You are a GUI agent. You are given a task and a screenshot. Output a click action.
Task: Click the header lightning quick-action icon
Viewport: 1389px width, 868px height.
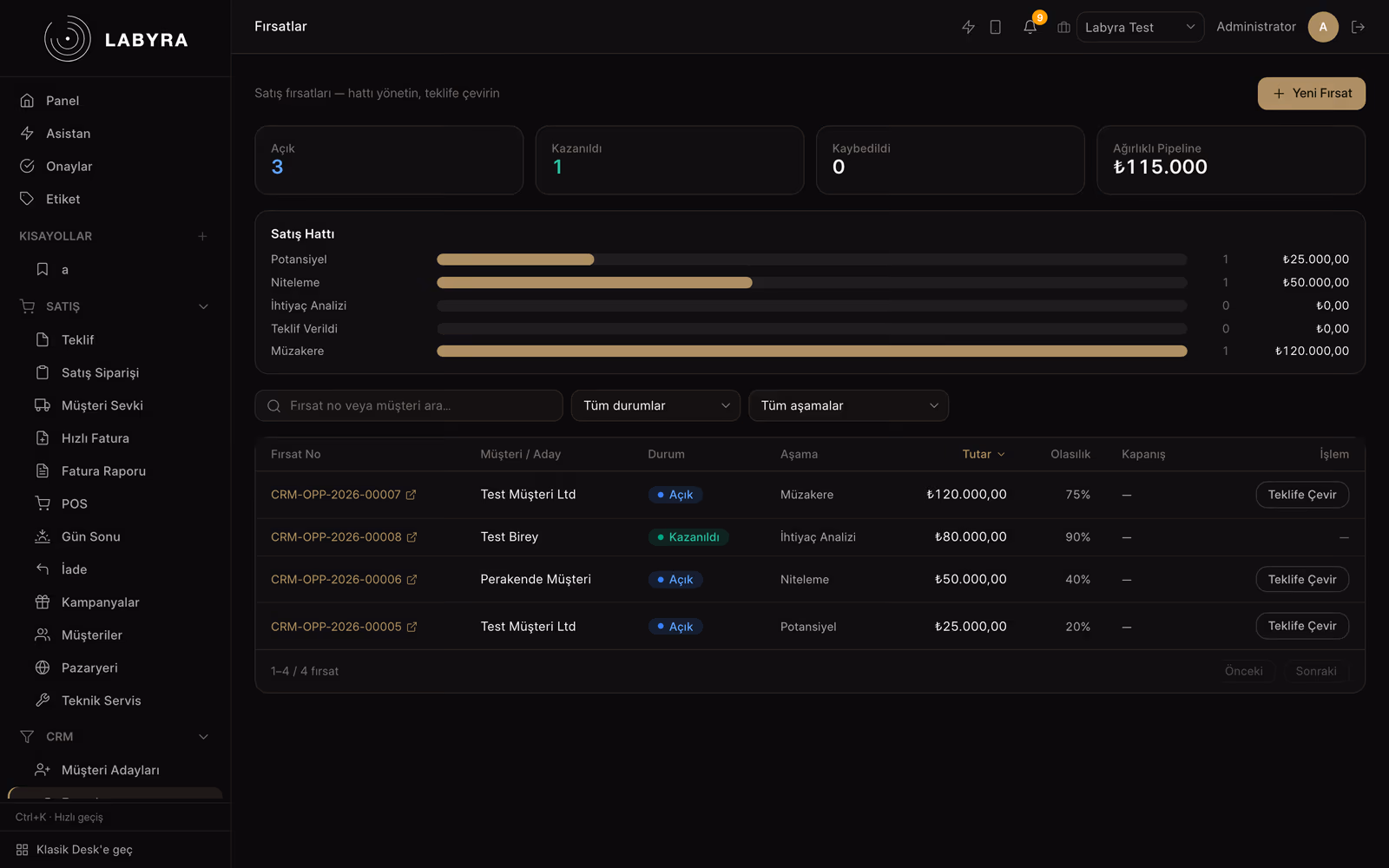pos(968,27)
